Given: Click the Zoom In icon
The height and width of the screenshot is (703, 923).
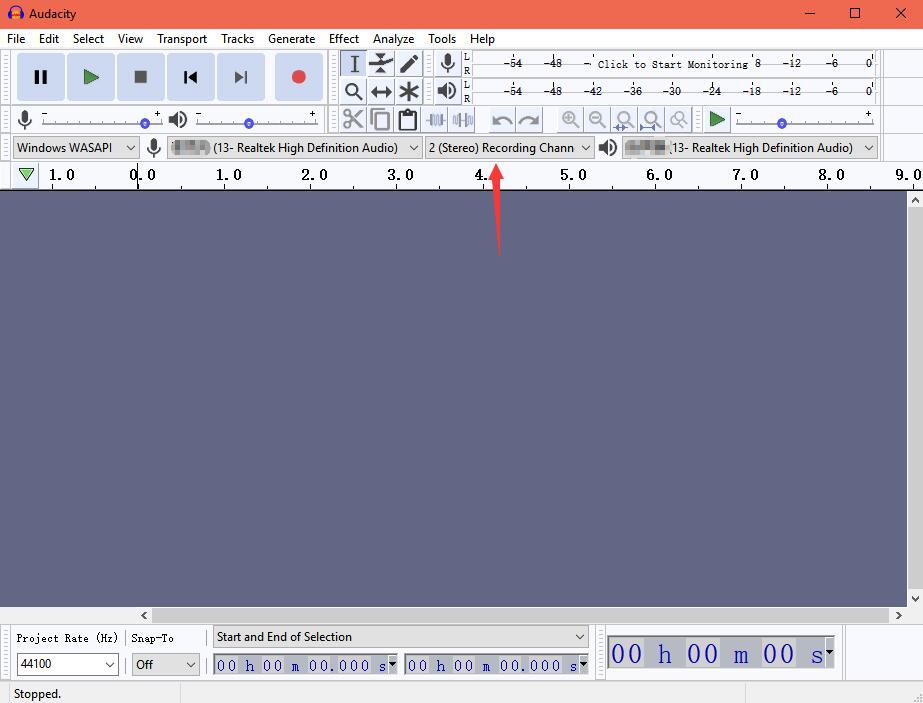Looking at the screenshot, I should click(569, 120).
